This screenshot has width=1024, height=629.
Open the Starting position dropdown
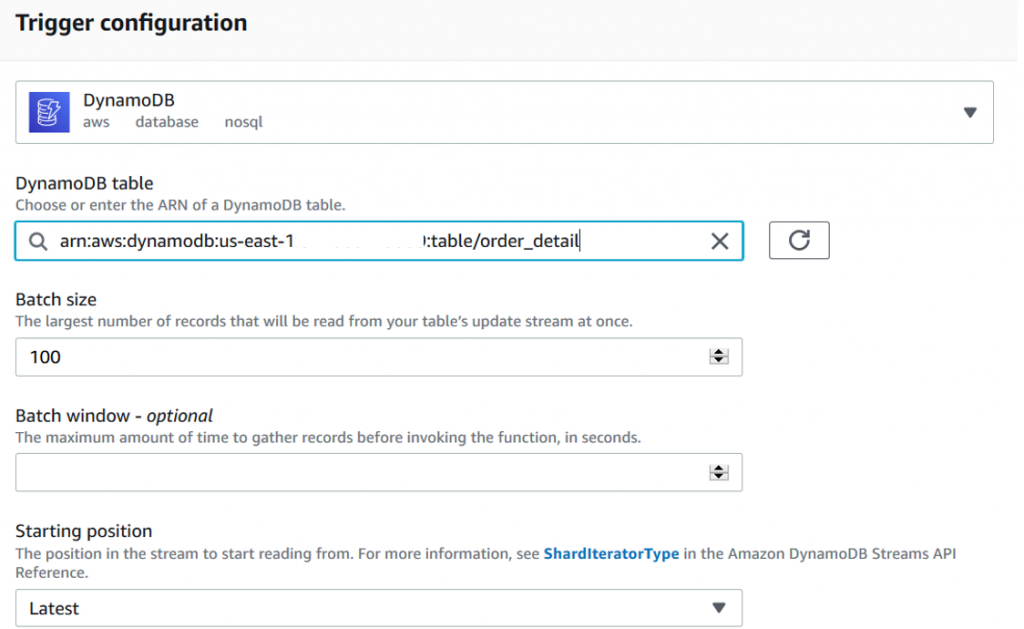tap(378, 608)
